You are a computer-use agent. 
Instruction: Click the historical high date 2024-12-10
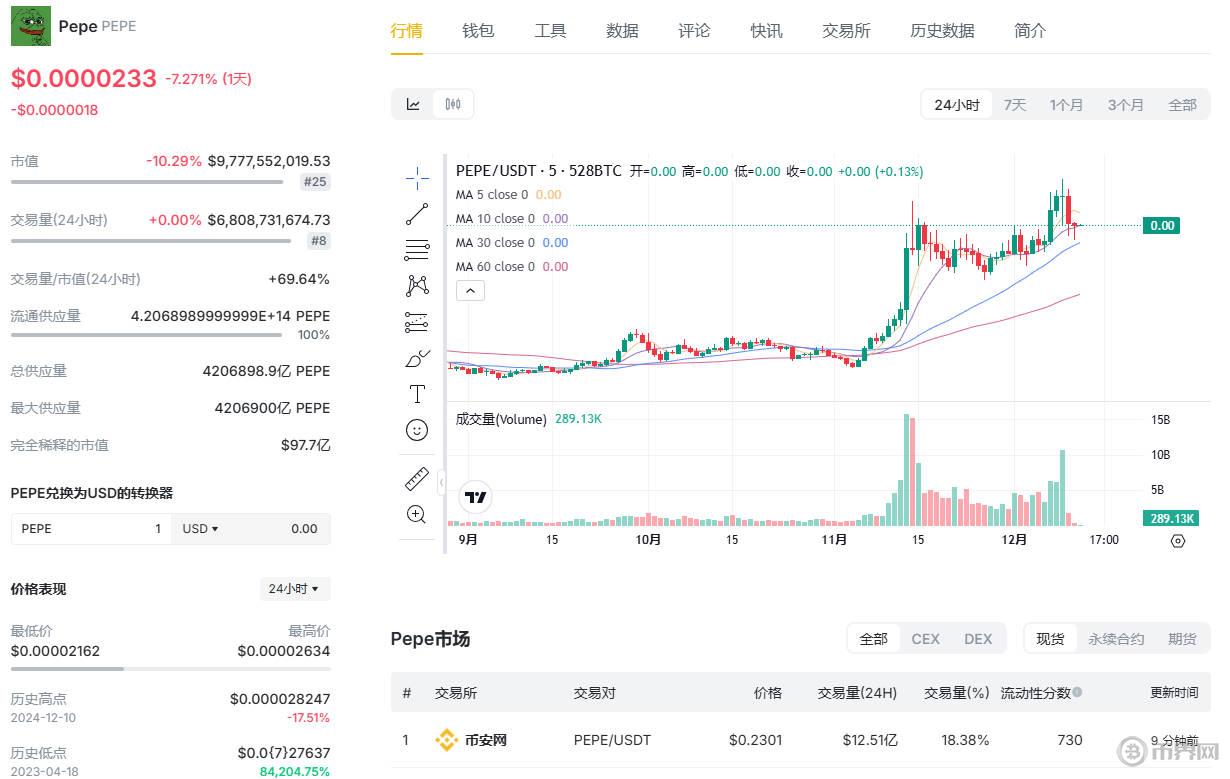click(x=41, y=718)
